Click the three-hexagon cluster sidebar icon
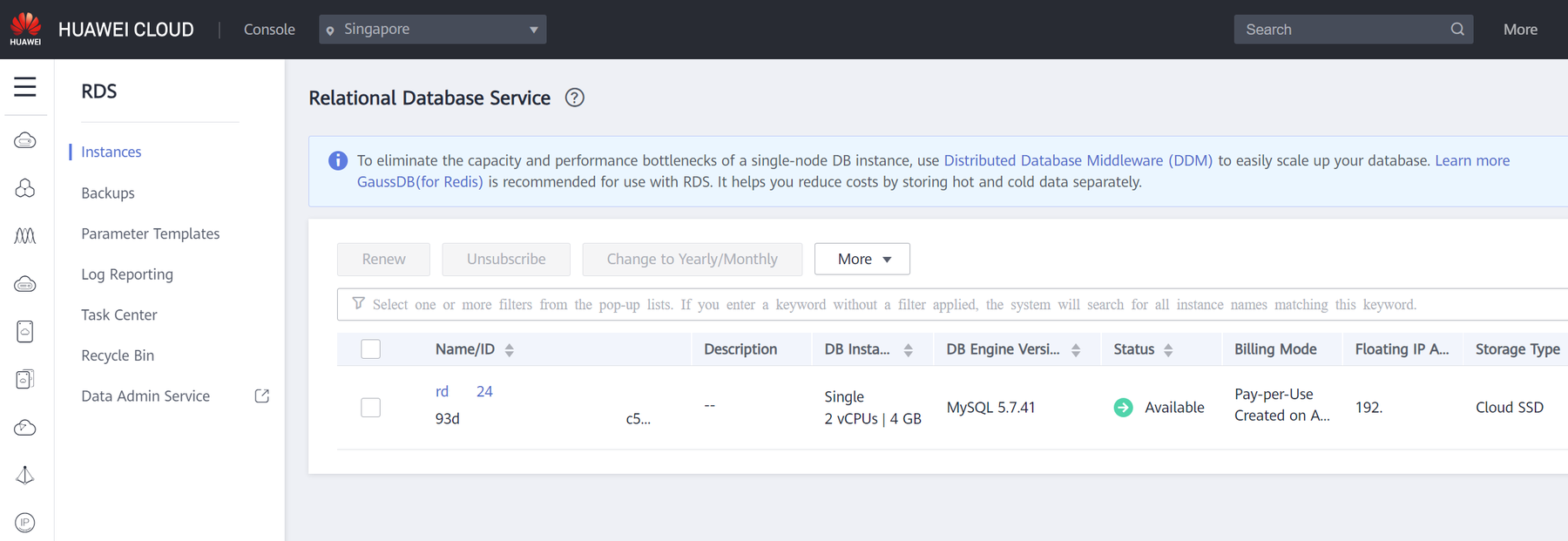The image size is (1568, 541). pyautogui.click(x=25, y=188)
